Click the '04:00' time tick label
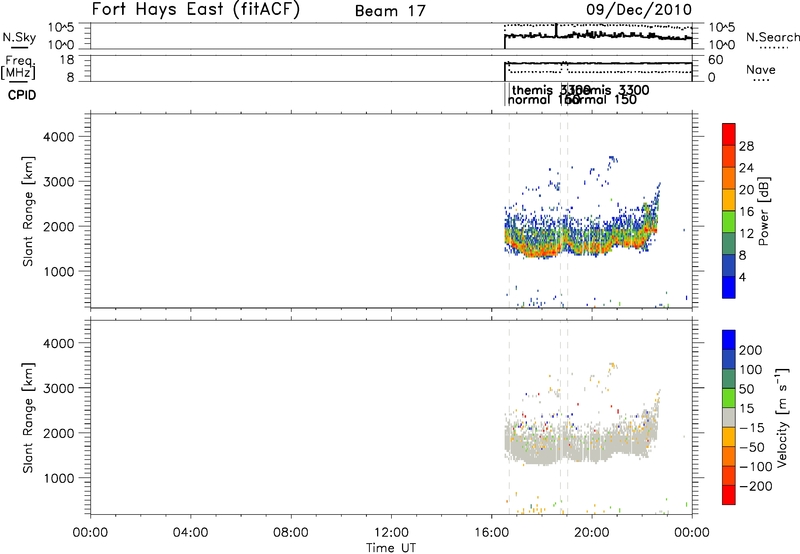Screen dimensions: 800x554 coord(190,533)
